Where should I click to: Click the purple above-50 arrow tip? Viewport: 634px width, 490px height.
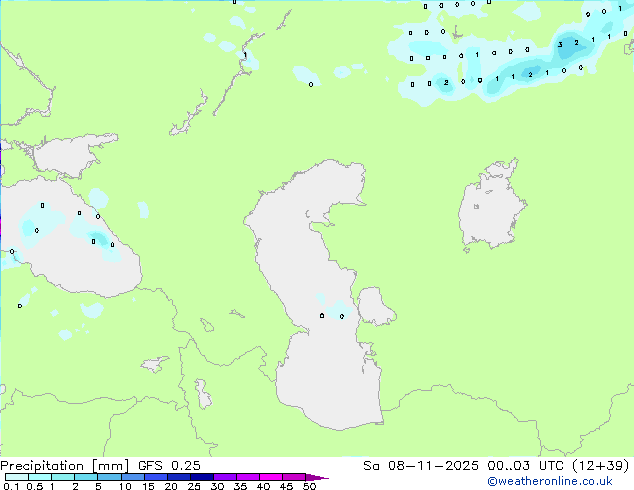click(x=317, y=477)
